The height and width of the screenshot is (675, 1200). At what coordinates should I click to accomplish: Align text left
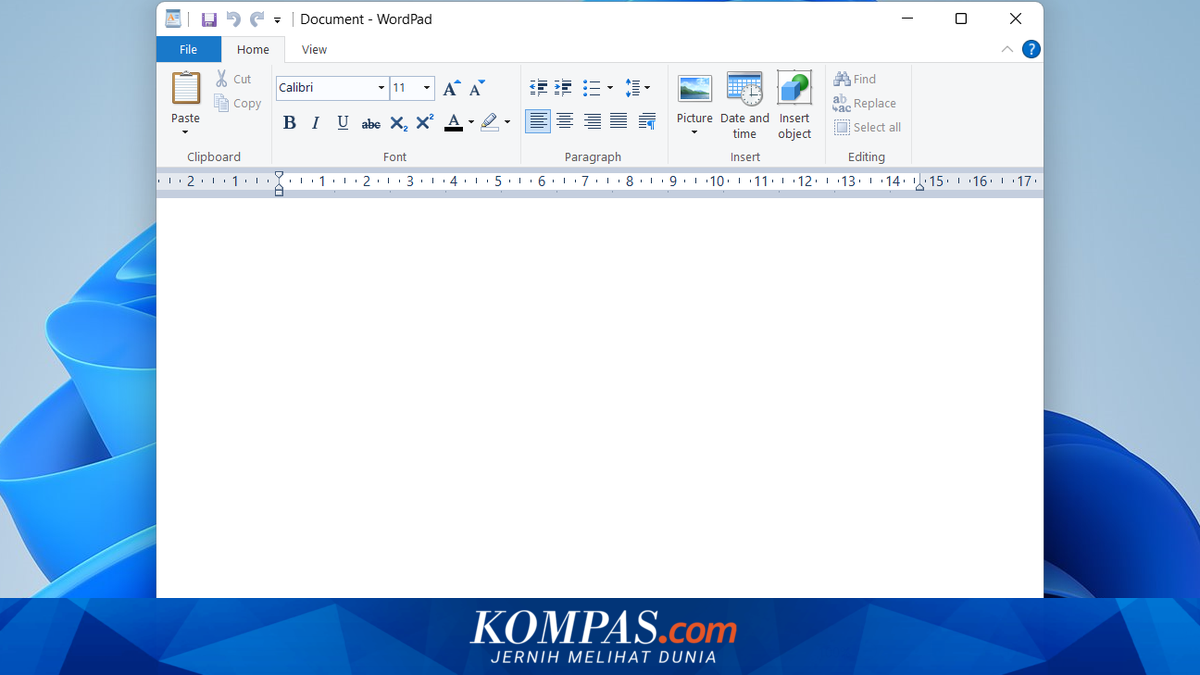(538, 122)
